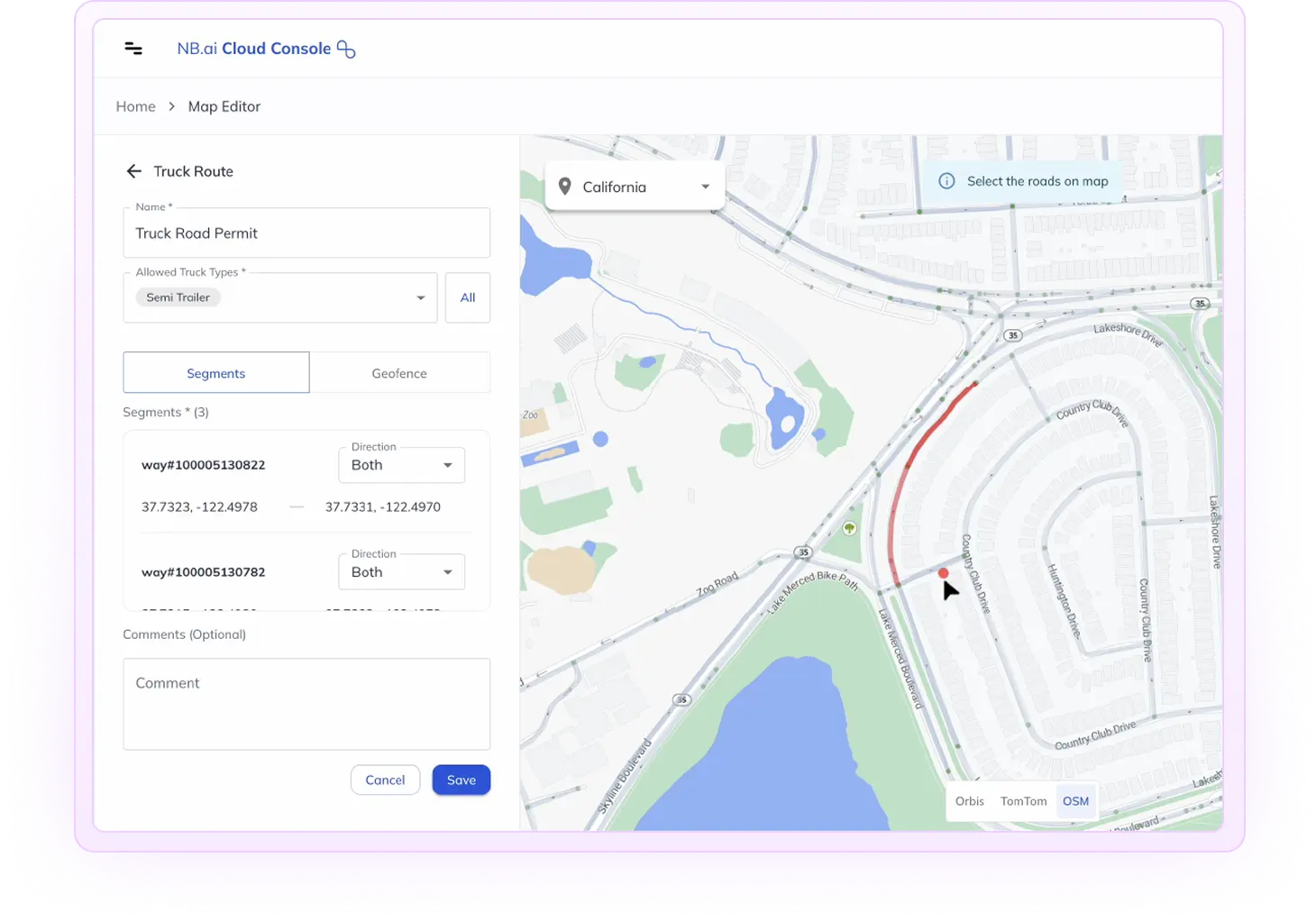Click the Route 35 shield near Zoo Road
The height and width of the screenshot is (921, 1316).
pyautogui.click(x=802, y=552)
